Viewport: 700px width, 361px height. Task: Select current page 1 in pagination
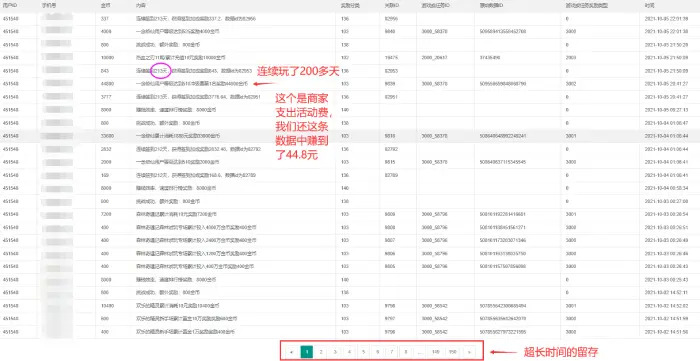306,352
